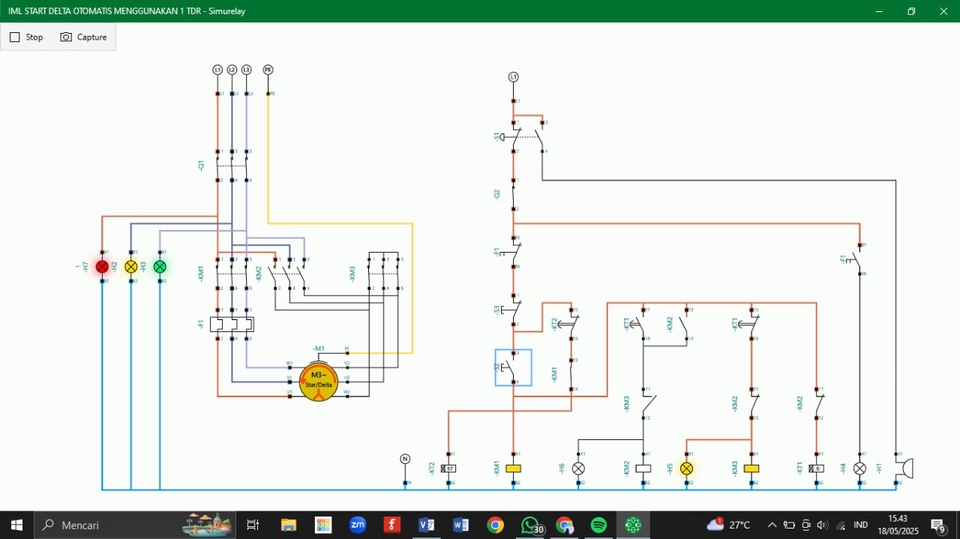The image size is (960, 539).
Task: Click the H4 overload indicator lamp
Action: (x=860, y=469)
